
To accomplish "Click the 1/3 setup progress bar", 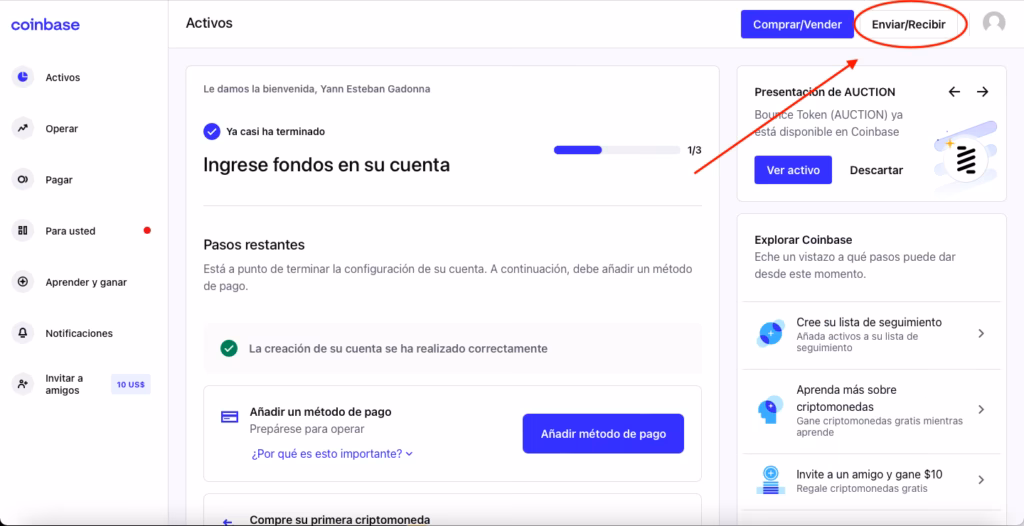I will coord(617,150).
